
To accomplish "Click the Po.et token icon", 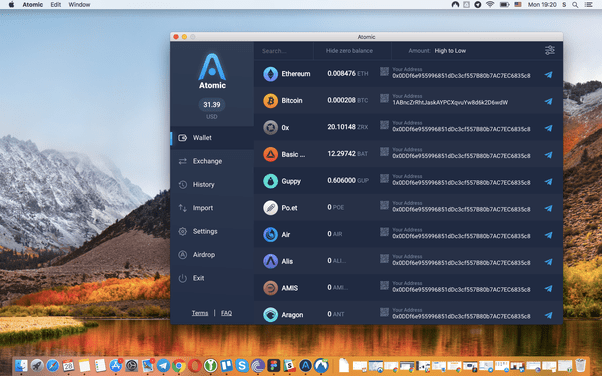I will pyautogui.click(x=270, y=208).
